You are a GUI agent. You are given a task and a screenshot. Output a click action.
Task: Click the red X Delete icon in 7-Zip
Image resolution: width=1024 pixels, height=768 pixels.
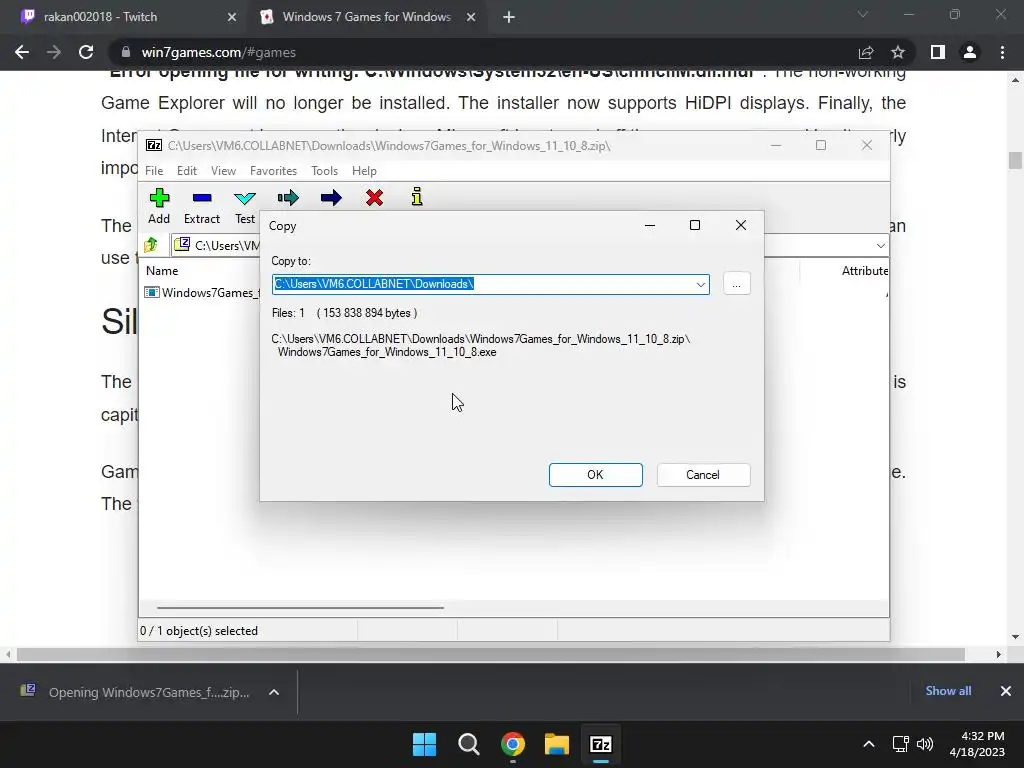click(x=374, y=198)
